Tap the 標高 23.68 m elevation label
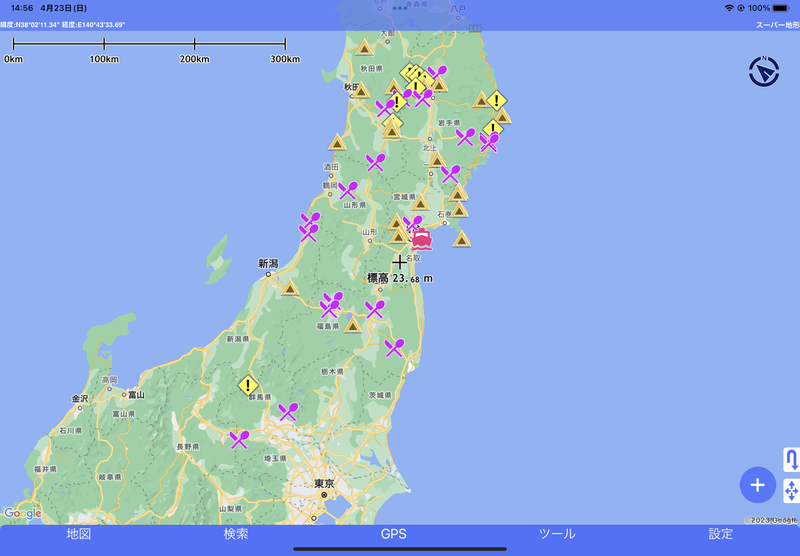The image size is (800, 556). [x=400, y=279]
